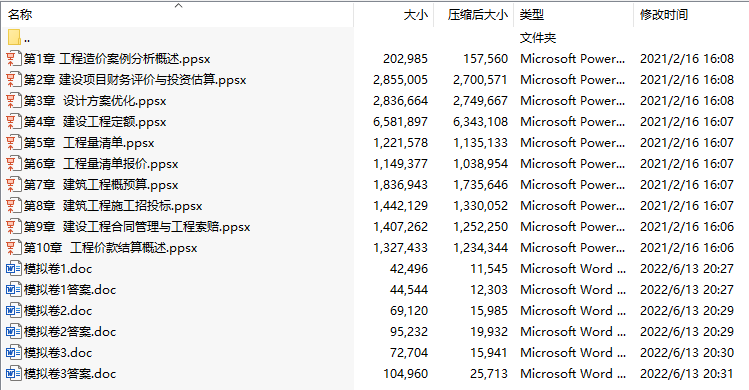Click the Word icon of 模拟卷2答案.doc
749x390 pixels.
tap(13, 332)
